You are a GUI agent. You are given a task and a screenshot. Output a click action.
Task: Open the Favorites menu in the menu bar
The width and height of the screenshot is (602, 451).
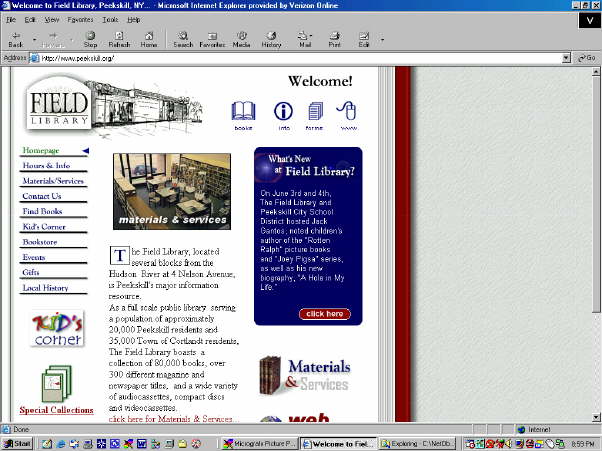(80, 20)
